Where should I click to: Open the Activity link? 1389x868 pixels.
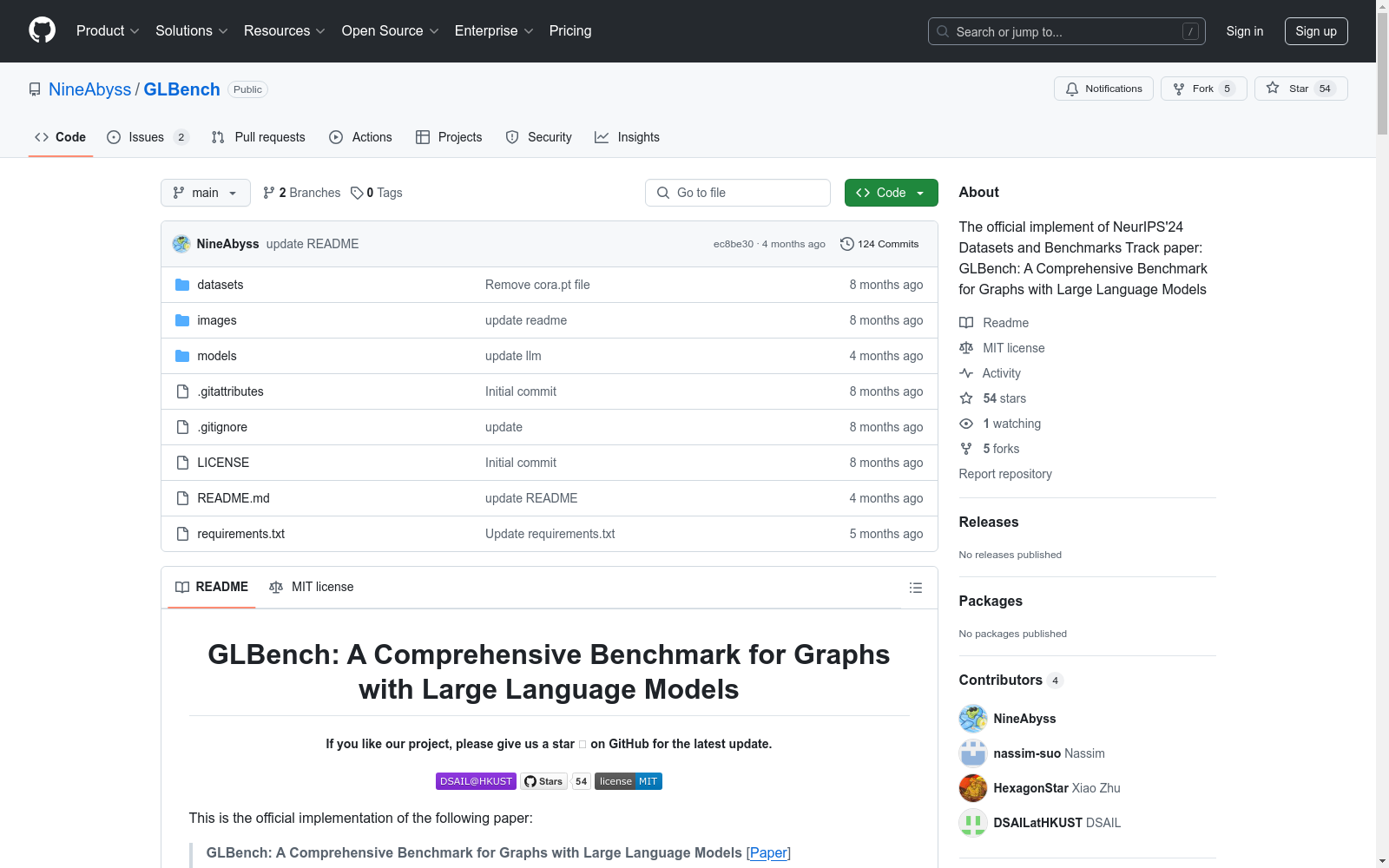coord(990,373)
